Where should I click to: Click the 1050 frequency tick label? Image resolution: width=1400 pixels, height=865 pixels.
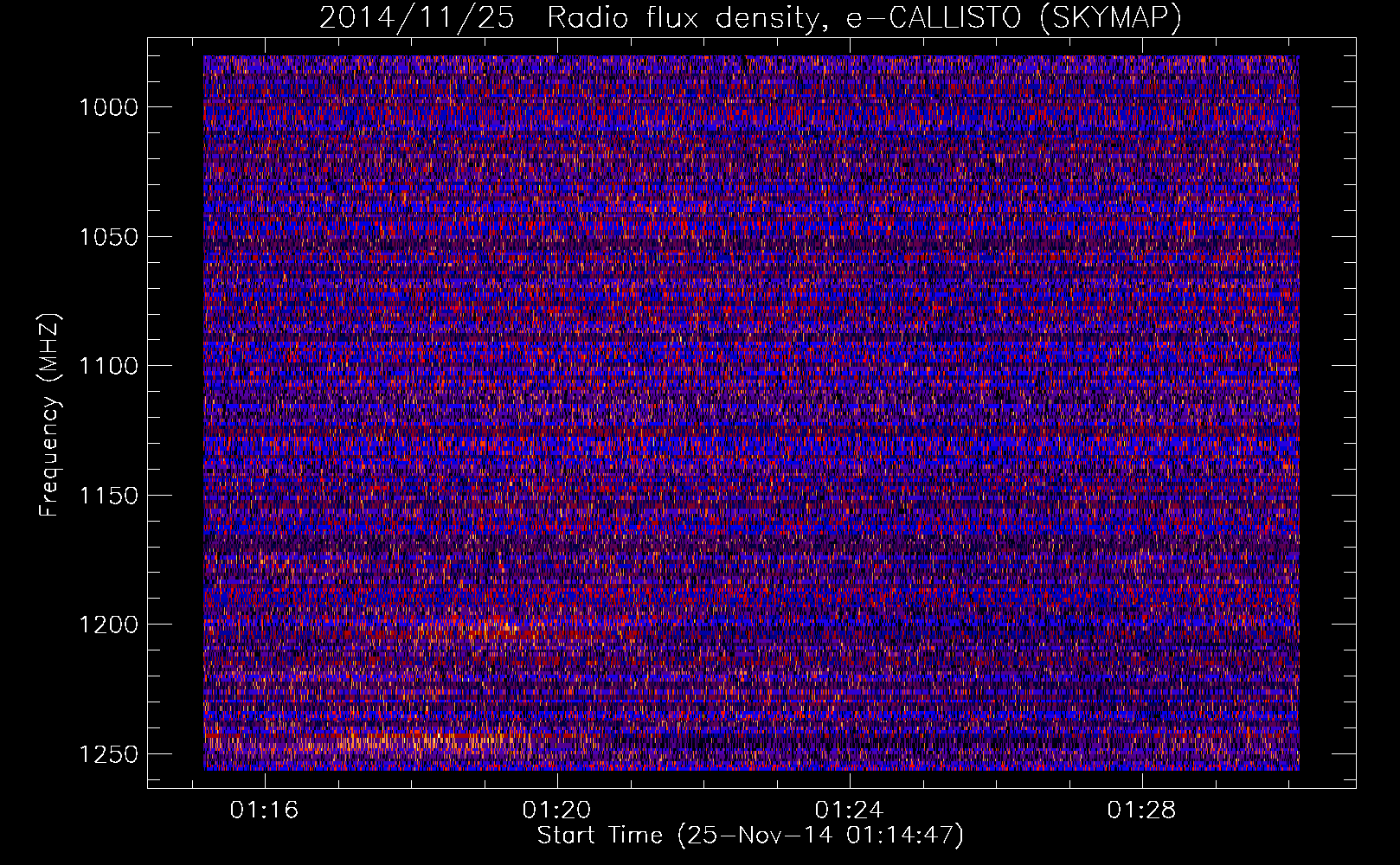click(108, 237)
